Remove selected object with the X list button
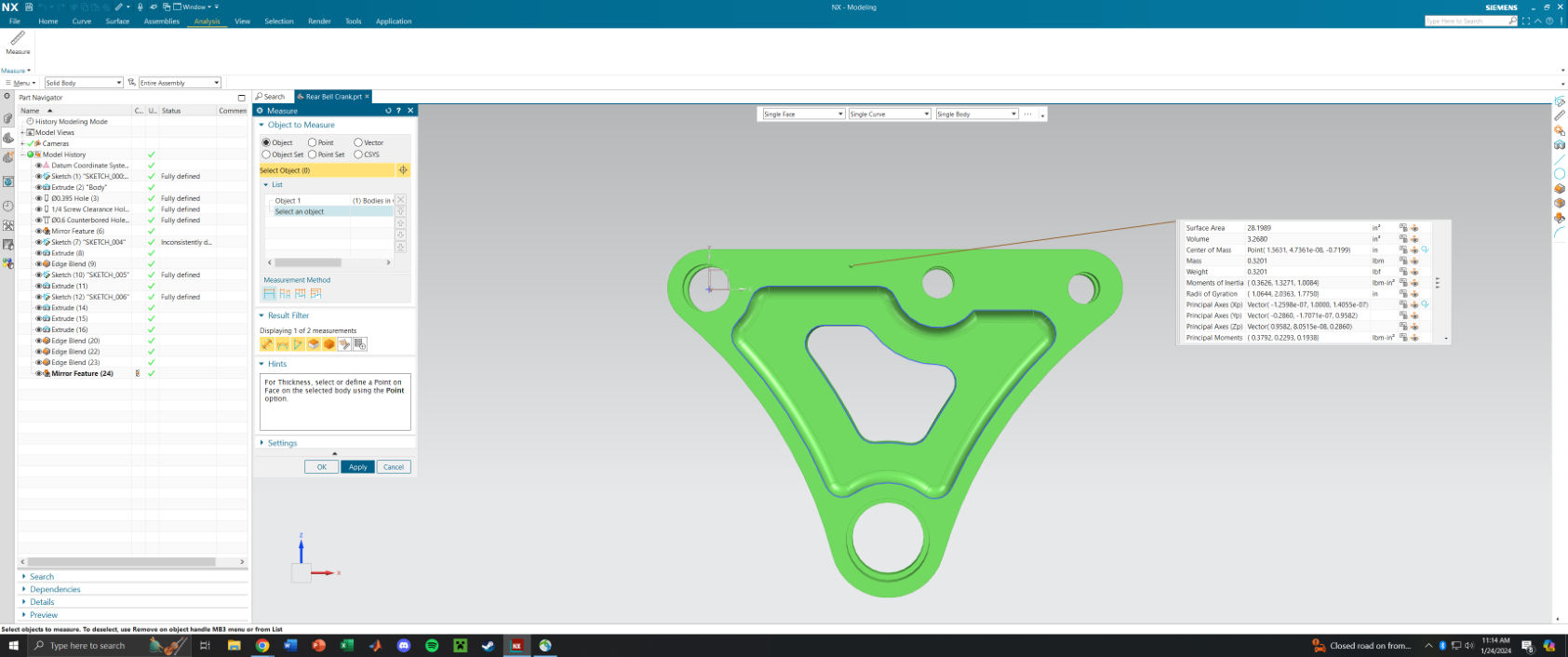This screenshot has height=657, width=1568. coord(400,200)
